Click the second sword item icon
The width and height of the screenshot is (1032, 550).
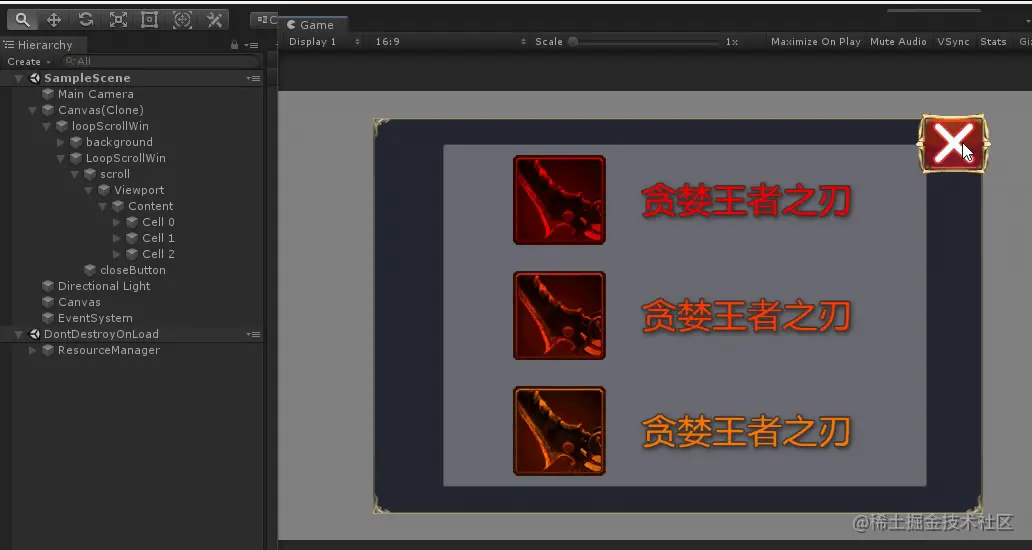(x=559, y=315)
